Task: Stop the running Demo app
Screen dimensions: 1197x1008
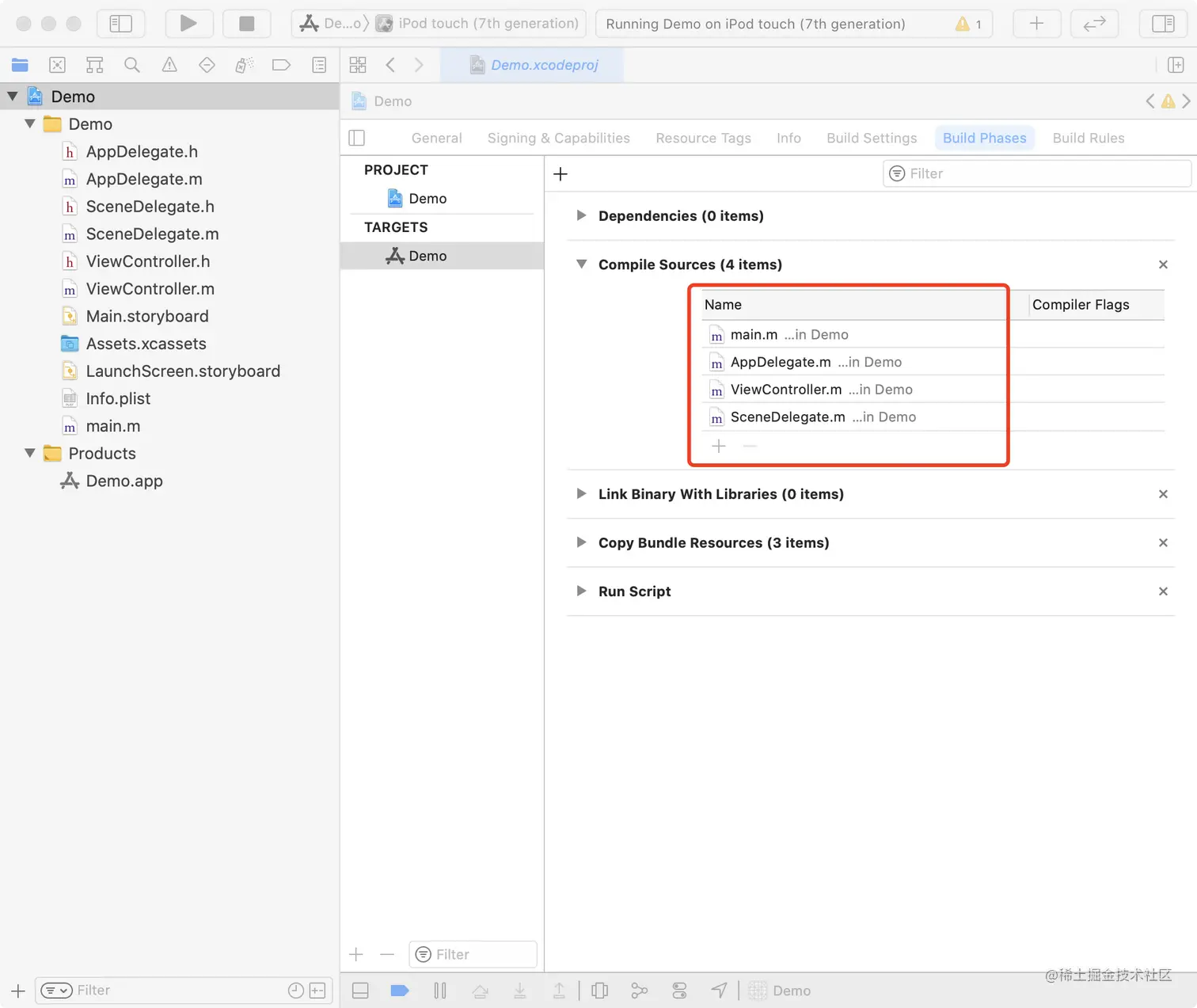Action: (247, 24)
